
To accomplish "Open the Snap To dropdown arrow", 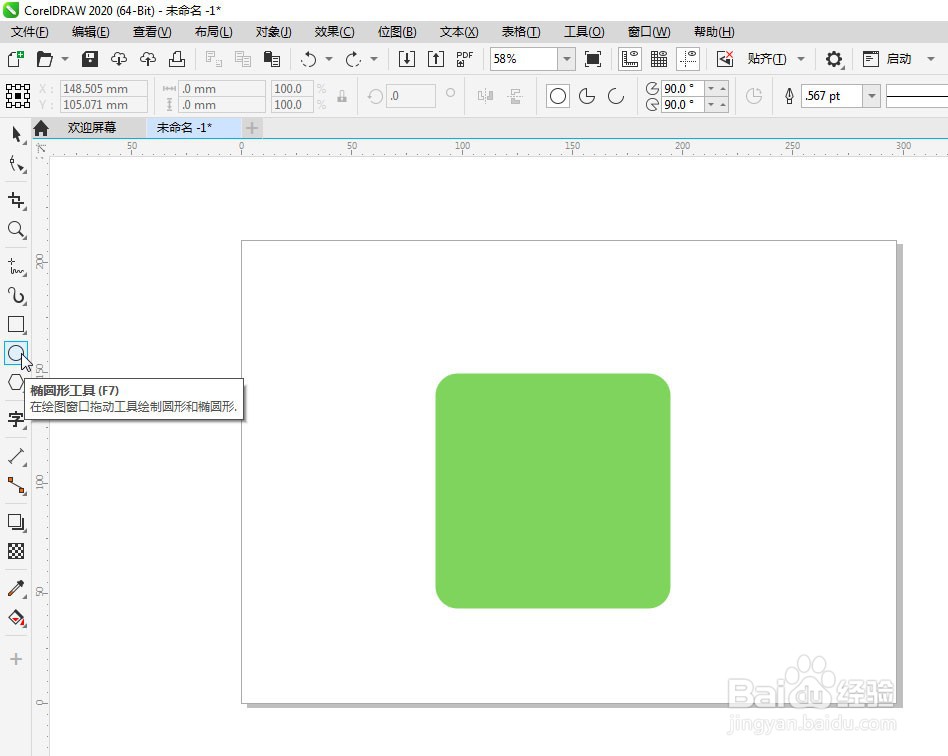I will click(x=801, y=59).
